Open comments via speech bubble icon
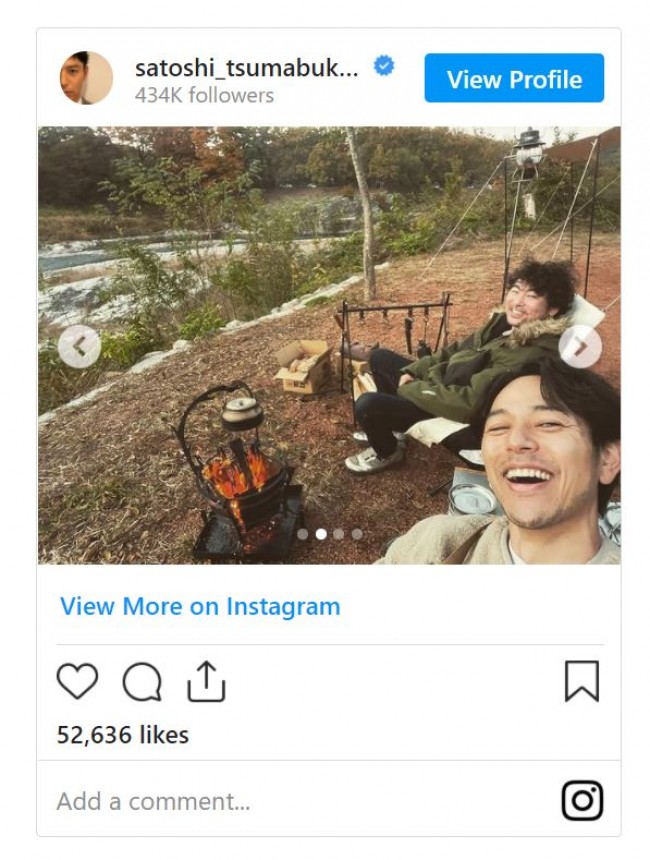 pos(142,682)
